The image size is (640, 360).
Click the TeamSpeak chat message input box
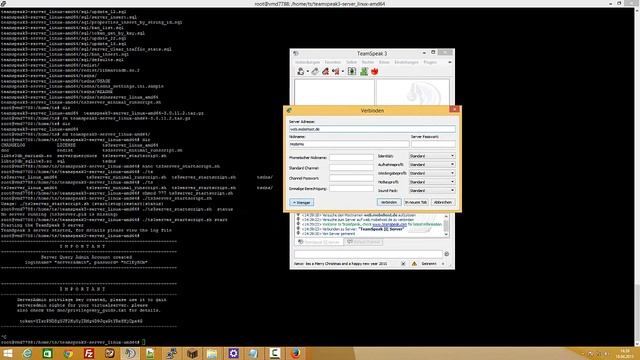pyautogui.click(x=368, y=254)
